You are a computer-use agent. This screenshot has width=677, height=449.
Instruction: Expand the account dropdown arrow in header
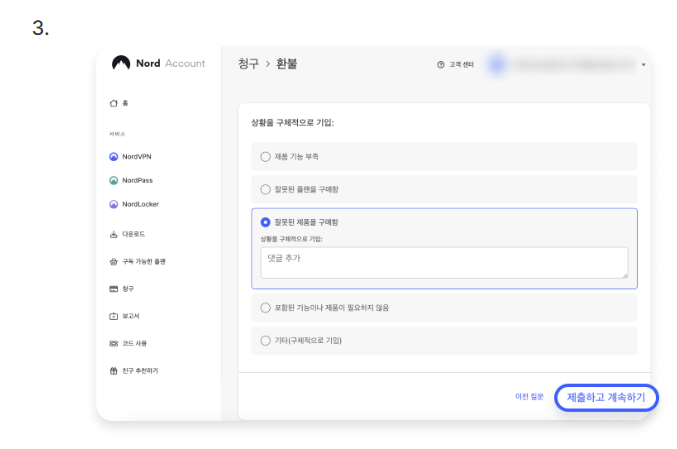pyautogui.click(x=643, y=65)
